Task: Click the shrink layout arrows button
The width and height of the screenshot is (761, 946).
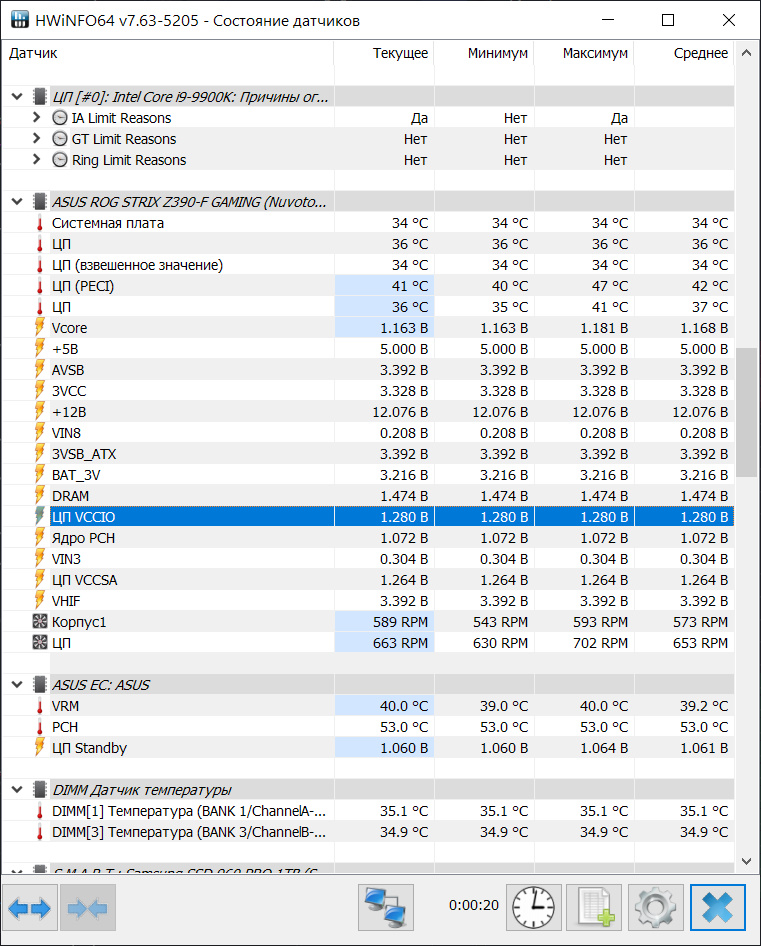Action: point(88,907)
